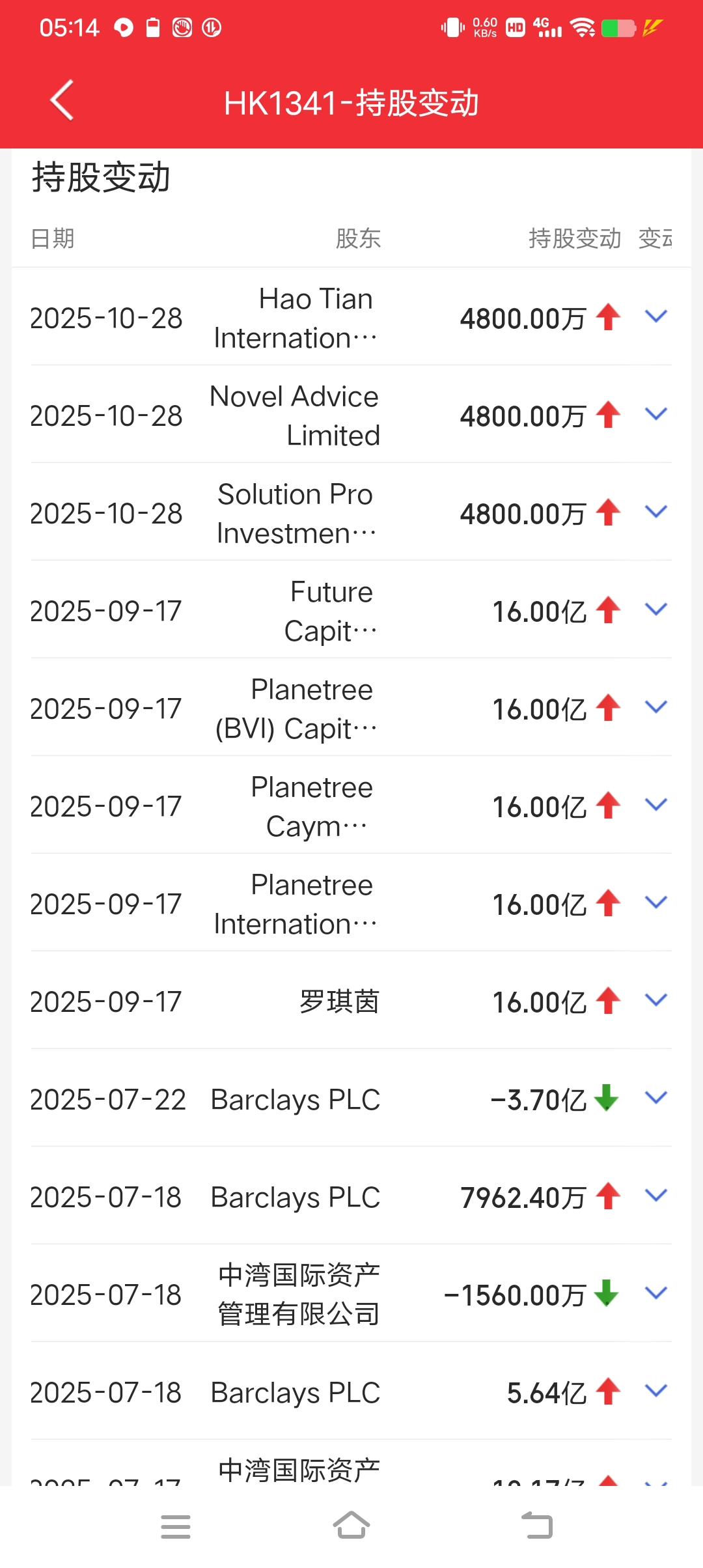Expand details for the Novel Advice Limited row
The height and width of the screenshot is (1568, 703).
coord(655,414)
